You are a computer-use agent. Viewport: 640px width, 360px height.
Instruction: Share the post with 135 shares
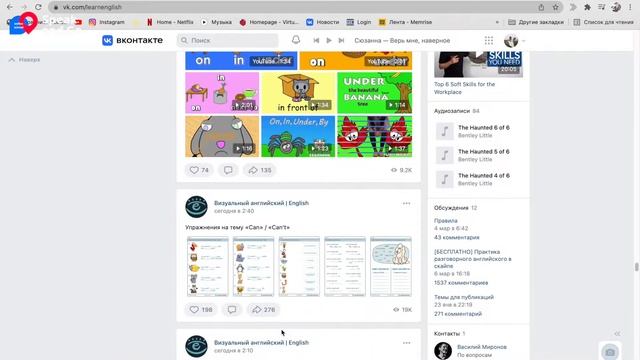point(260,170)
